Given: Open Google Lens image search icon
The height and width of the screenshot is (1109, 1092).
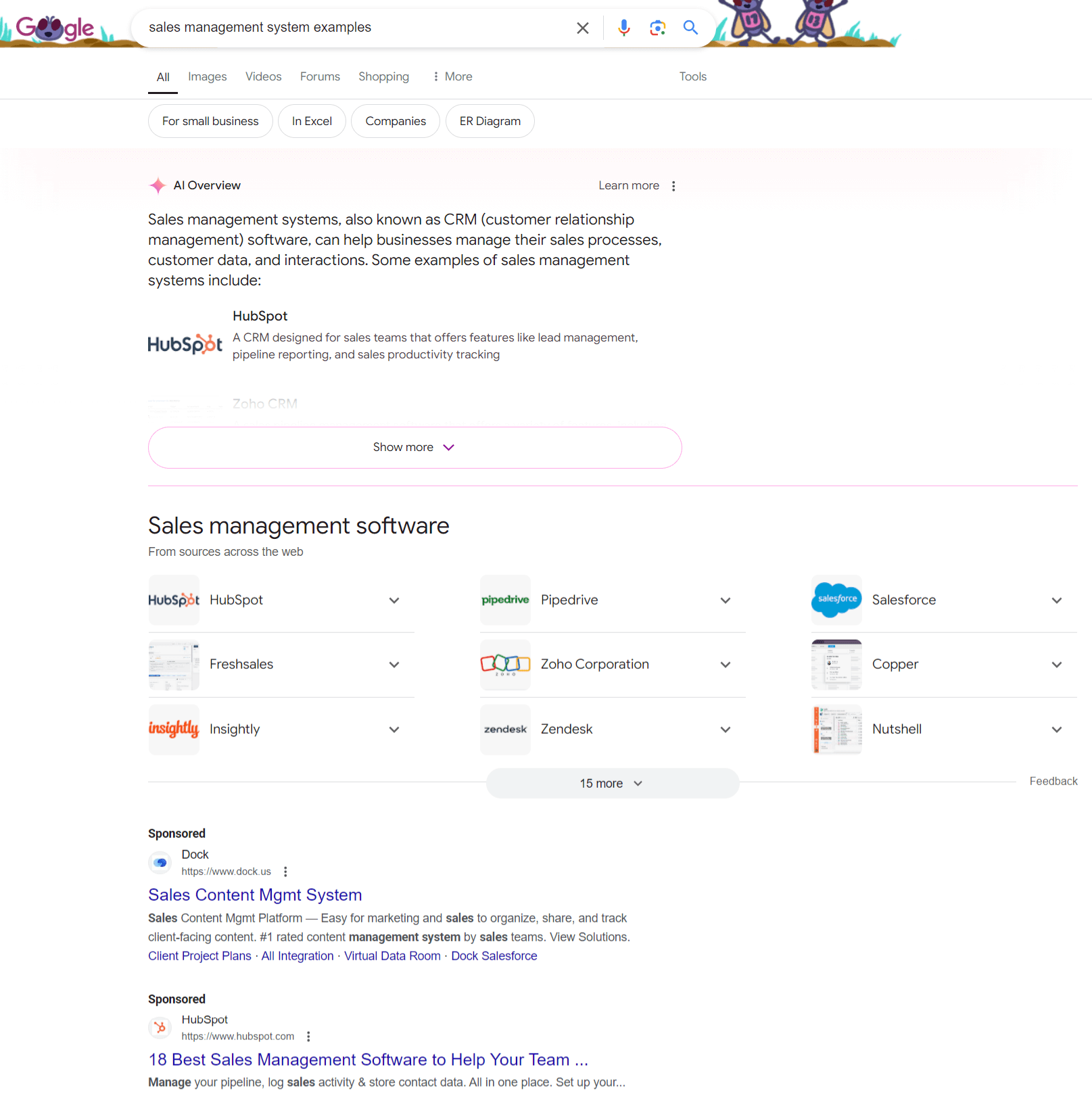Looking at the screenshot, I should (657, 28).
